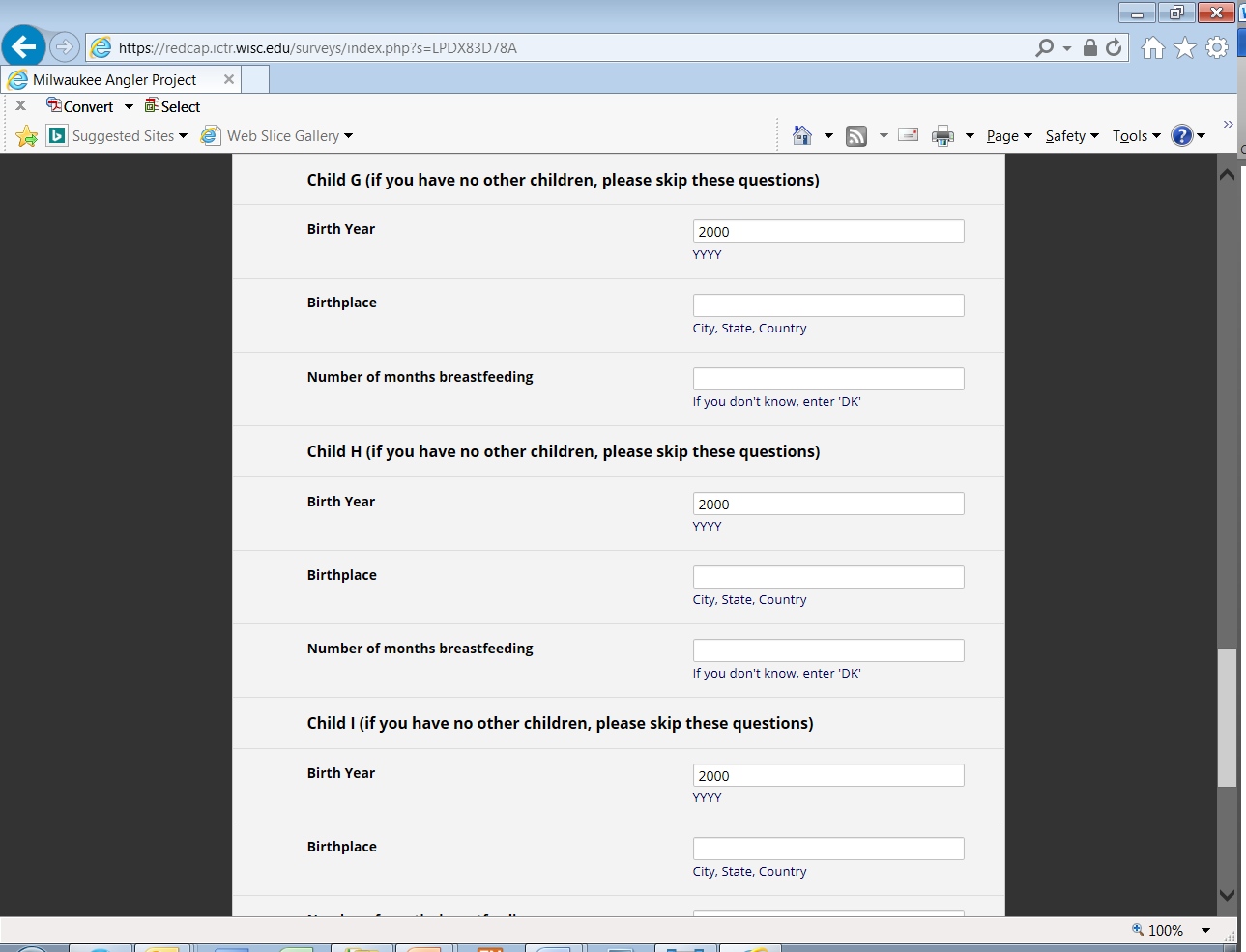Open Suggested Sites in the favorites bar
Image resolution: width=1246 pixels, height=952 pixels.
(118, 136)
